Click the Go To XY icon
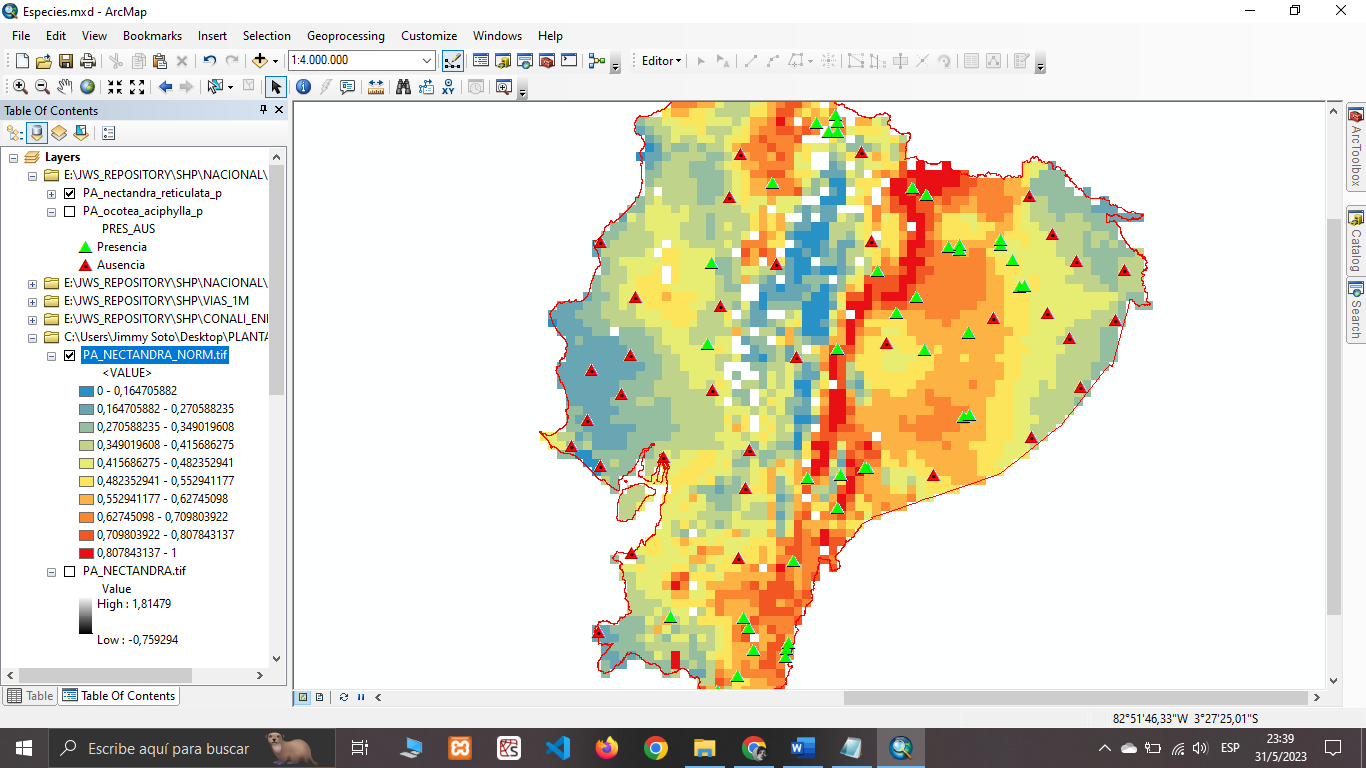This screenshot has width=1366, height=768. pos(448,87)
